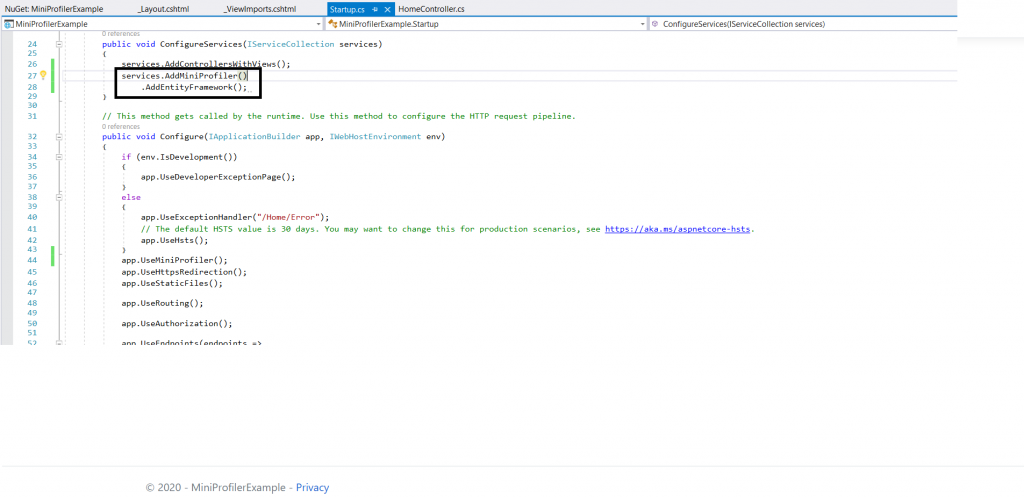Click the comment about HTTP request pipeline
Viewport: 1024px width, 497px height.
[338, 116]
